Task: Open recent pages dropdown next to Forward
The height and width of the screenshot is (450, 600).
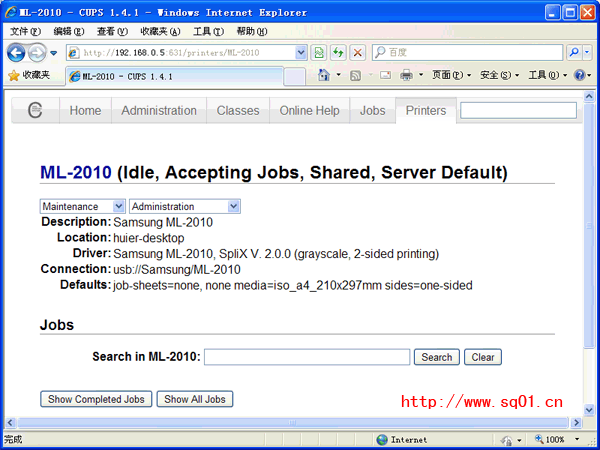Action: pyautogui.click(x=54, y=53)
